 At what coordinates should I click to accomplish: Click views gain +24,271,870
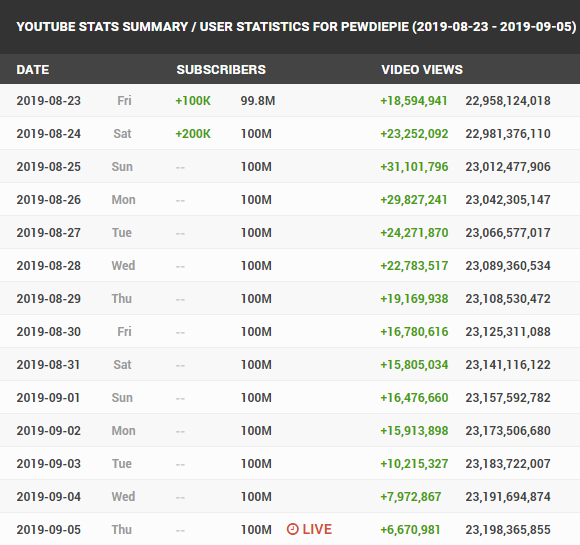tap(414, 232)
